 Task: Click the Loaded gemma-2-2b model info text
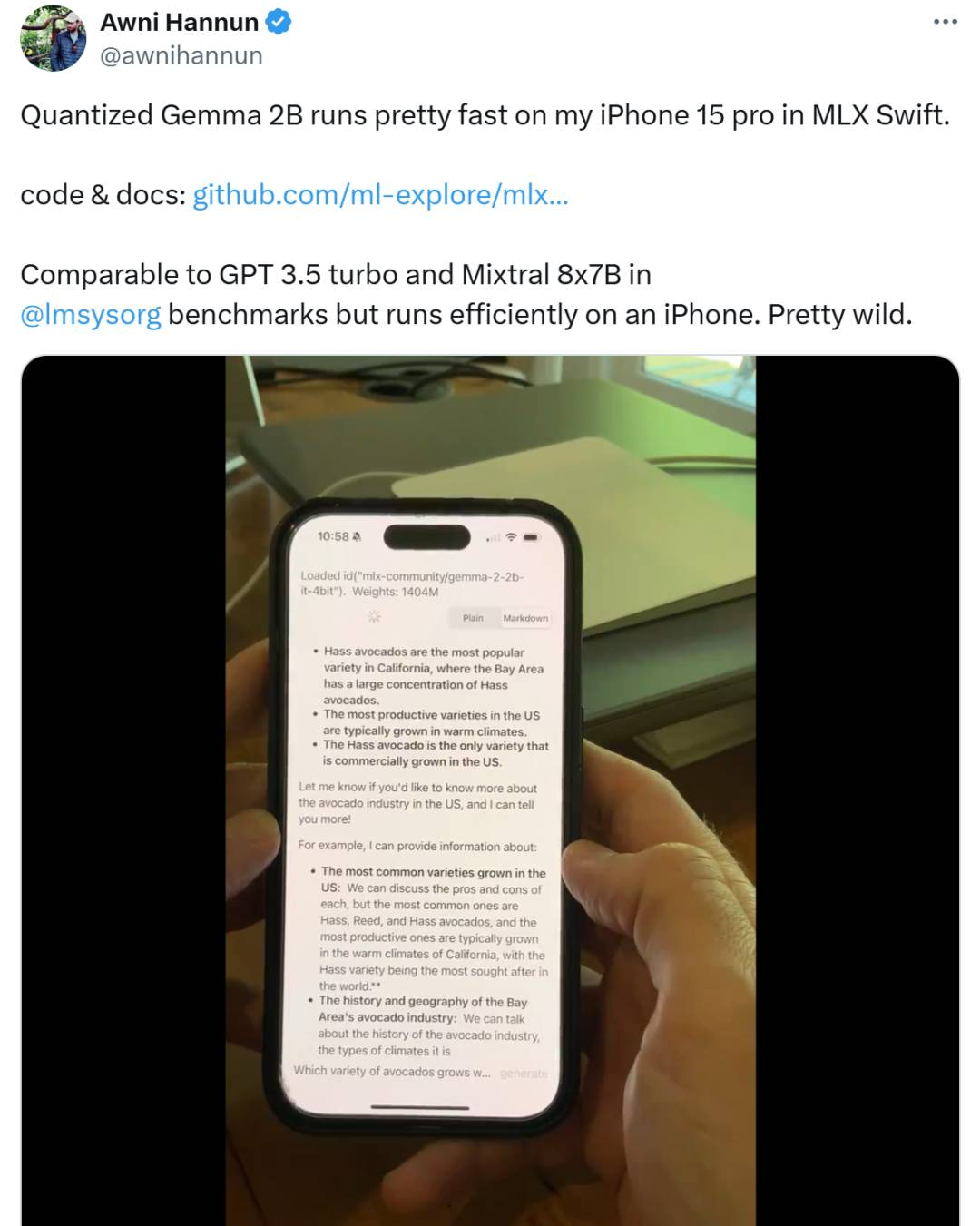413,584
